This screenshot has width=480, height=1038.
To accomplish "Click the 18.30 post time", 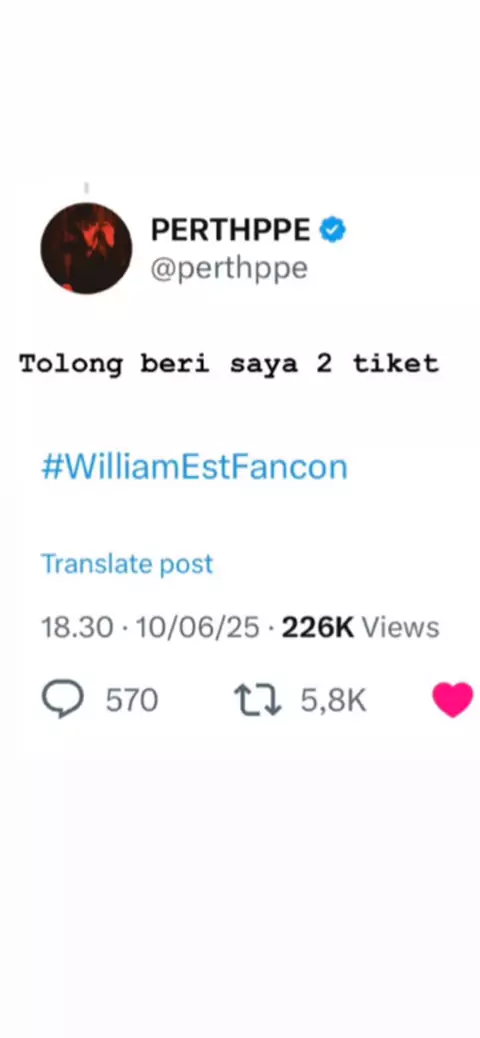I will (77, 628).
